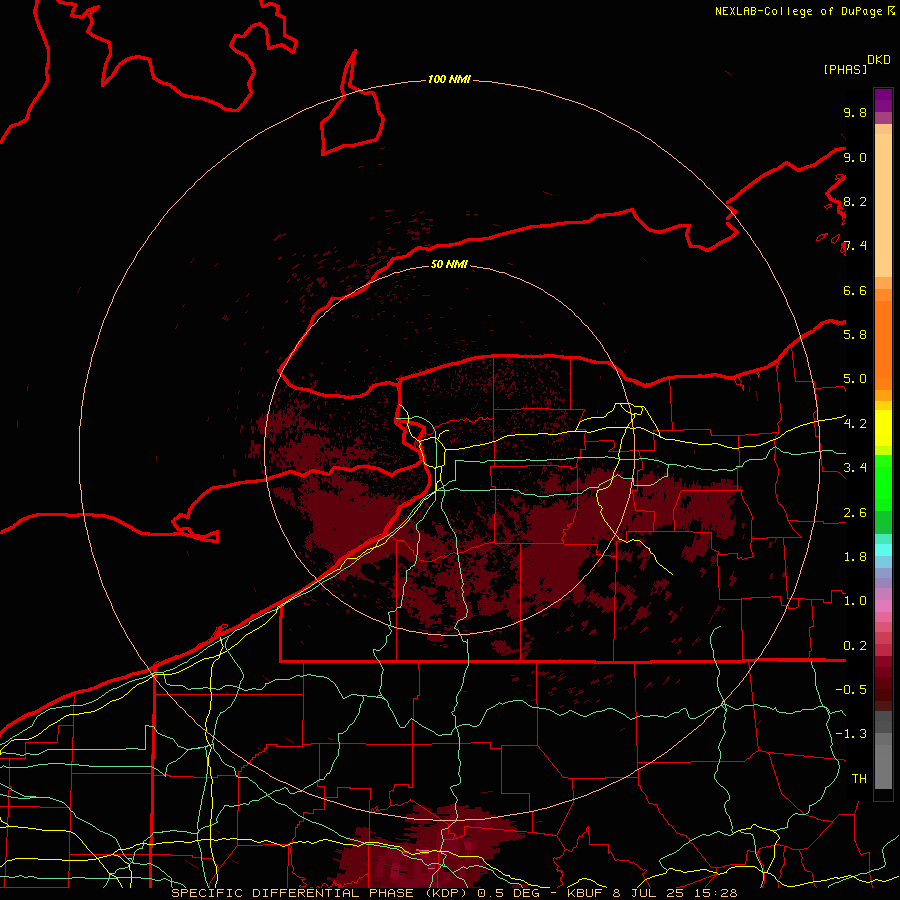Click the 5.8 value on color scale
Screen dimensions: 900x900
click(855, 335)
